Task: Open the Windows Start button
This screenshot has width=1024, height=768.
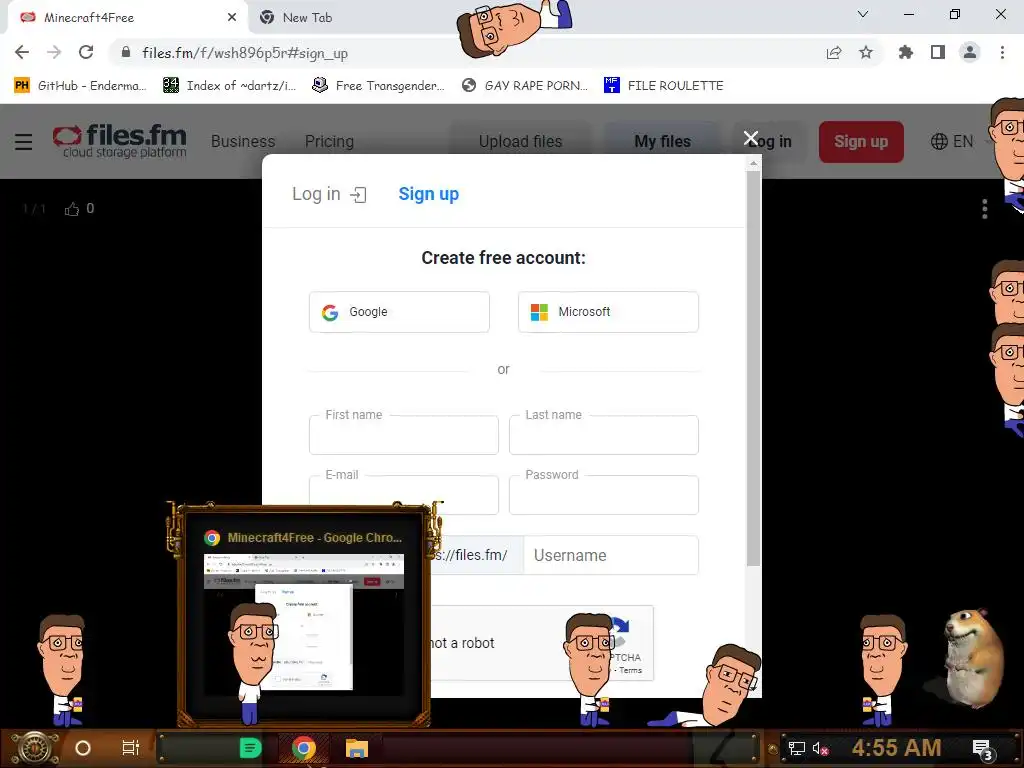Action: pos(35,748)
